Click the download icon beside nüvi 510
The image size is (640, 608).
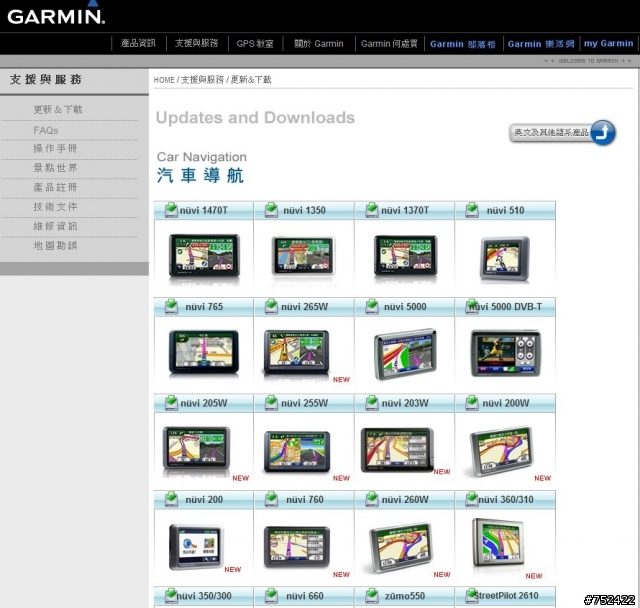click(472, 210)
